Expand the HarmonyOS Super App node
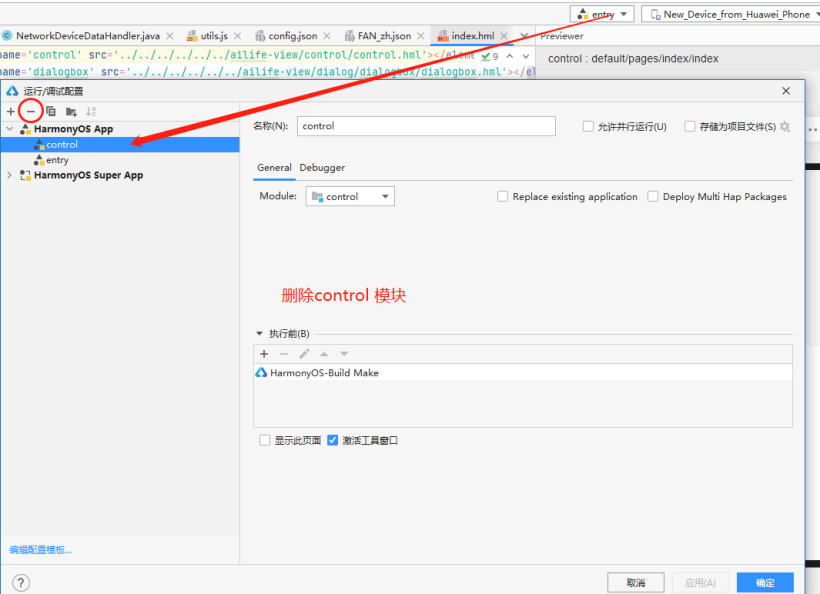The image size is (820, 594). pyautogui.click(x=10, y=175)
